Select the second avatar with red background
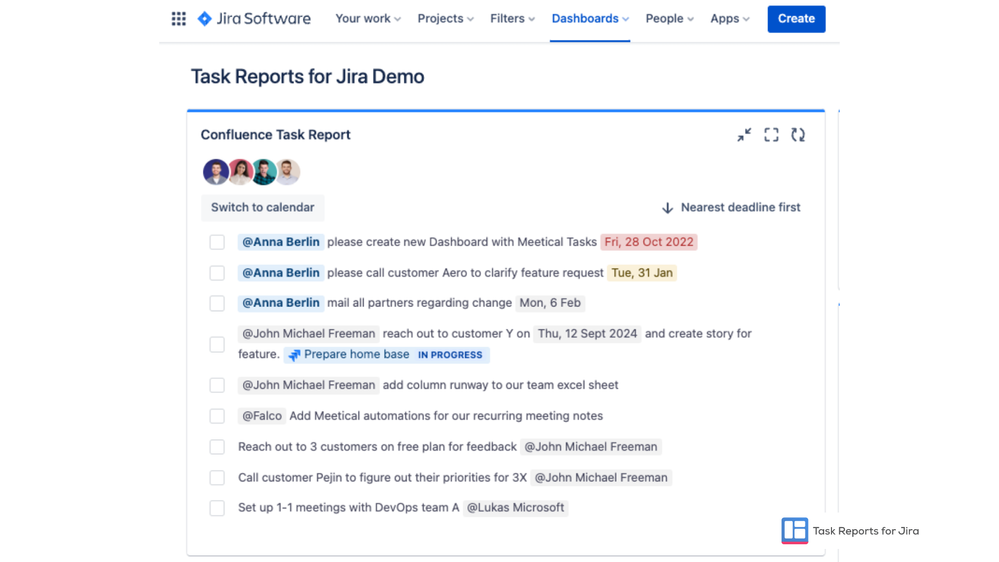Image resolution: width=999 pixels, height=562 pixels. tap(240, 172)
